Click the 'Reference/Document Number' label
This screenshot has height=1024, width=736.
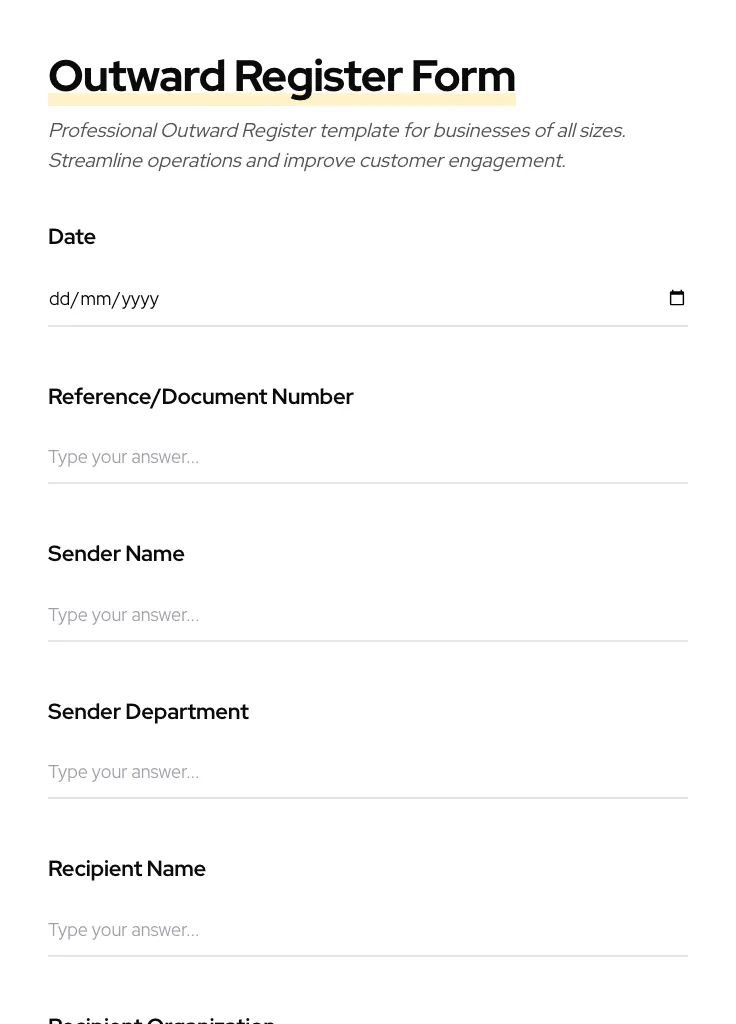coord(200,397)
